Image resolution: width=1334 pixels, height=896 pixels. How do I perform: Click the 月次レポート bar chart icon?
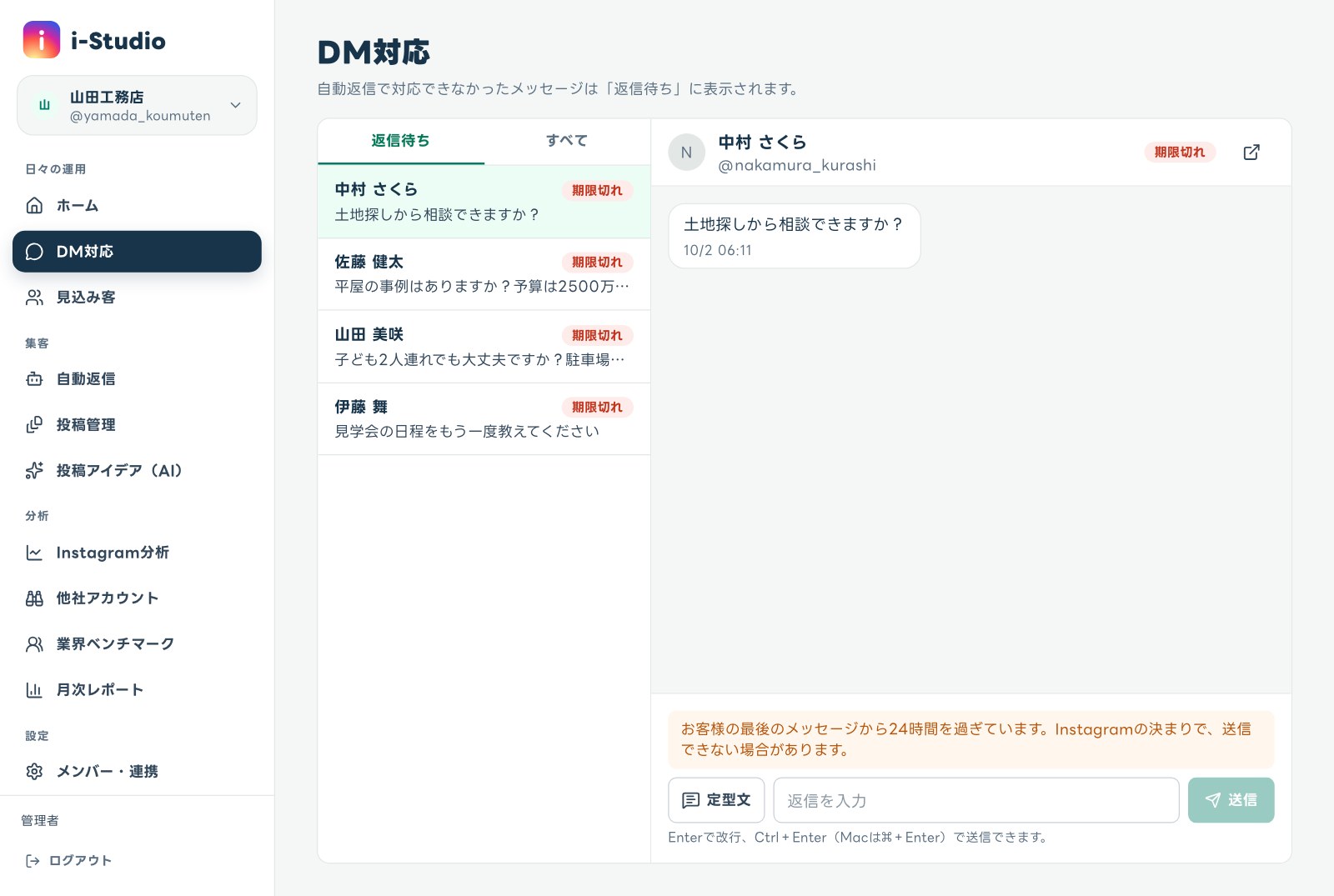tap(34, 690)
